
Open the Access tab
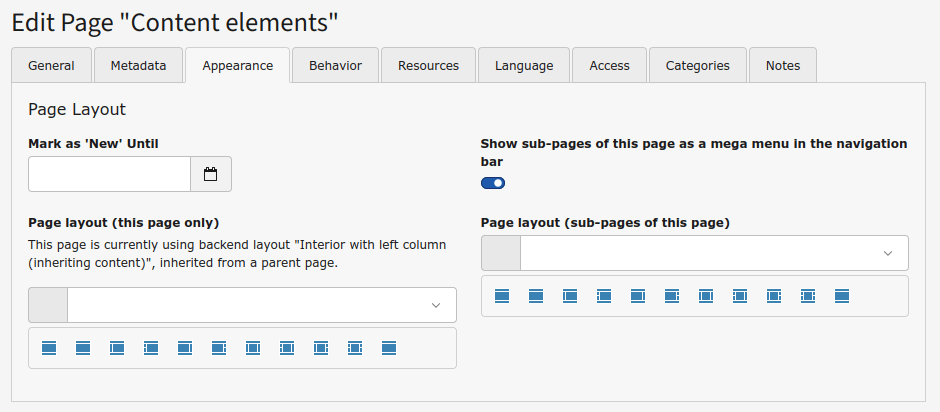[609, 65]
